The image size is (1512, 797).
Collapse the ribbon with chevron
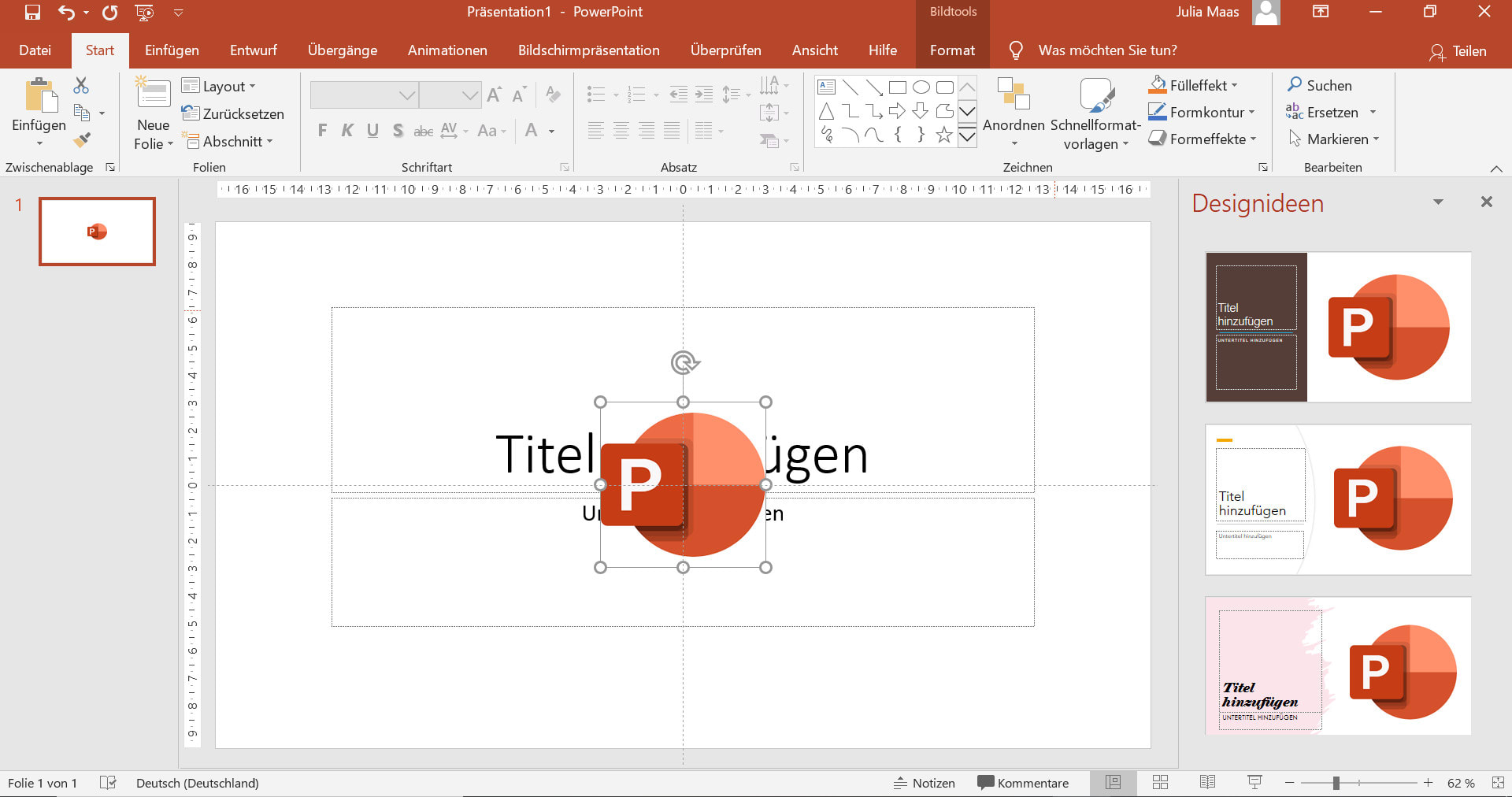click(x=1496, y=169)
